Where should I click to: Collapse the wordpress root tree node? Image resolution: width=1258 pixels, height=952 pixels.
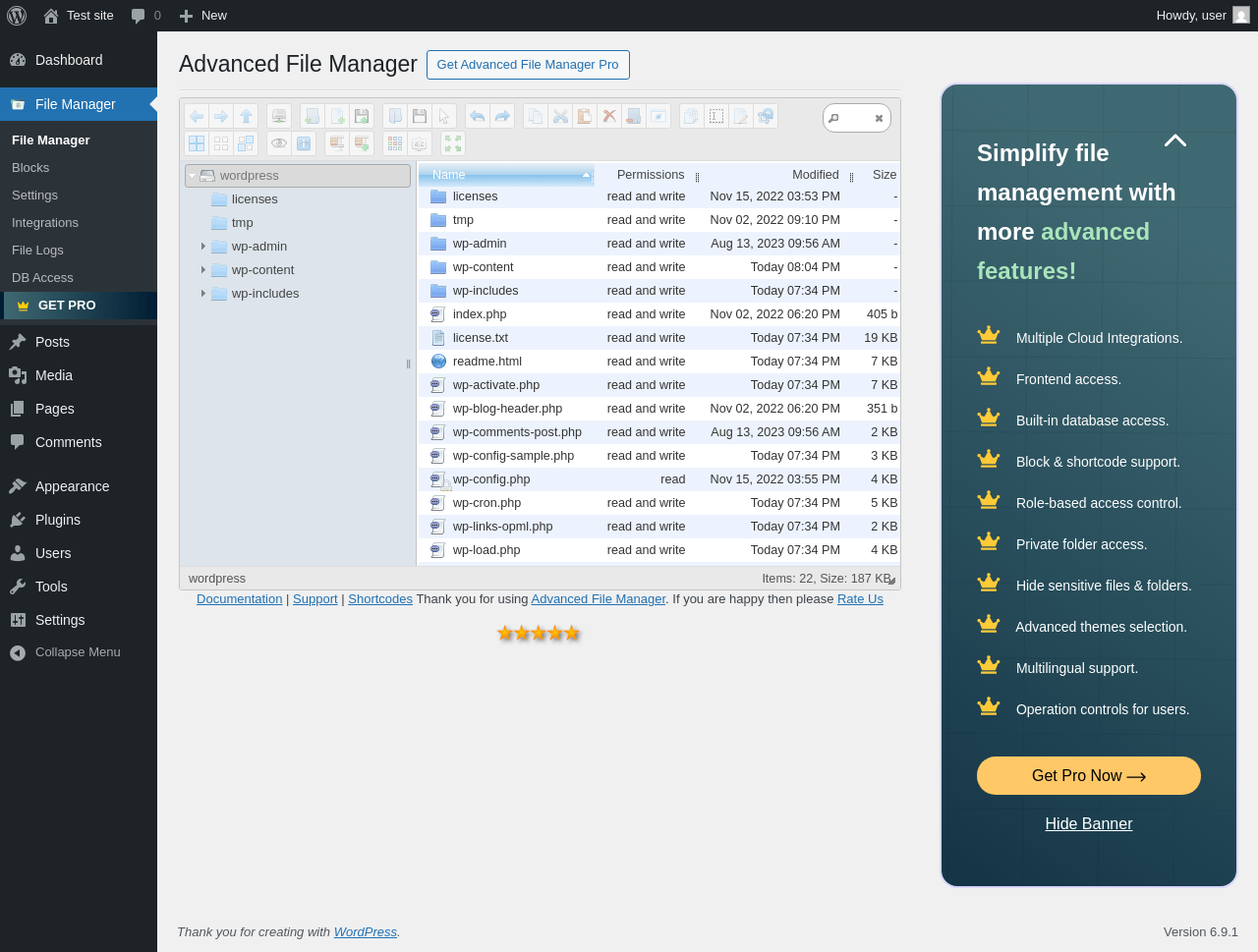pyautogui.click(x=193, y=176)
